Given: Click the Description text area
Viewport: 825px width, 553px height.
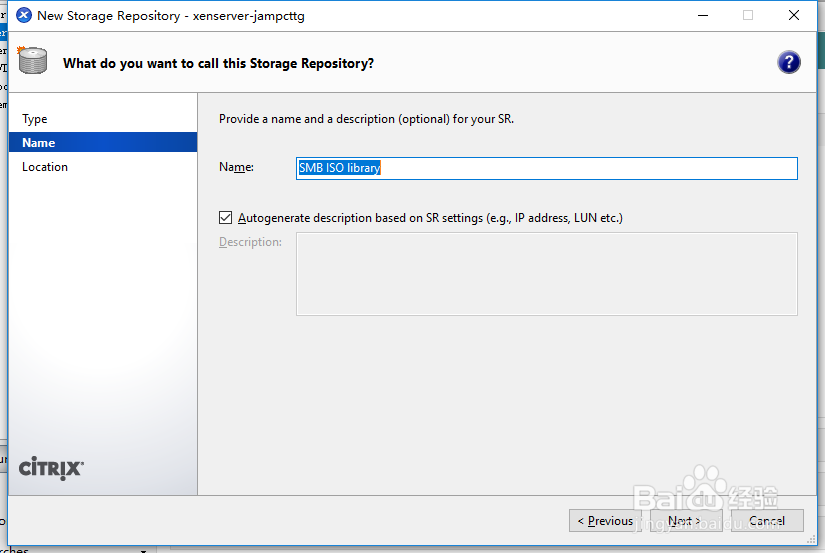Looking at the screenshot, I should [546, 274].
